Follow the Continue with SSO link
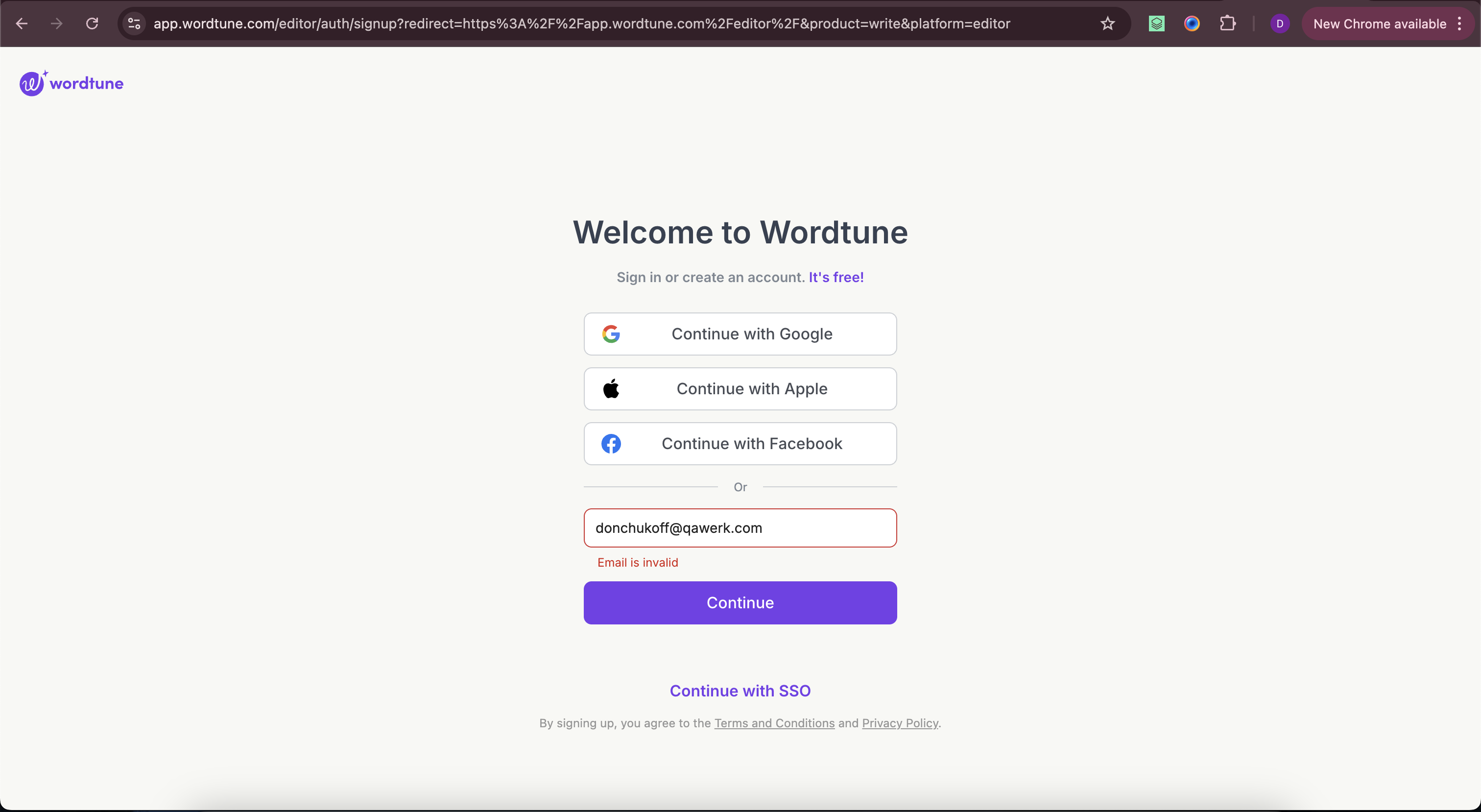The height and width of the screenshot is (812, 1481). coord(740,691)
